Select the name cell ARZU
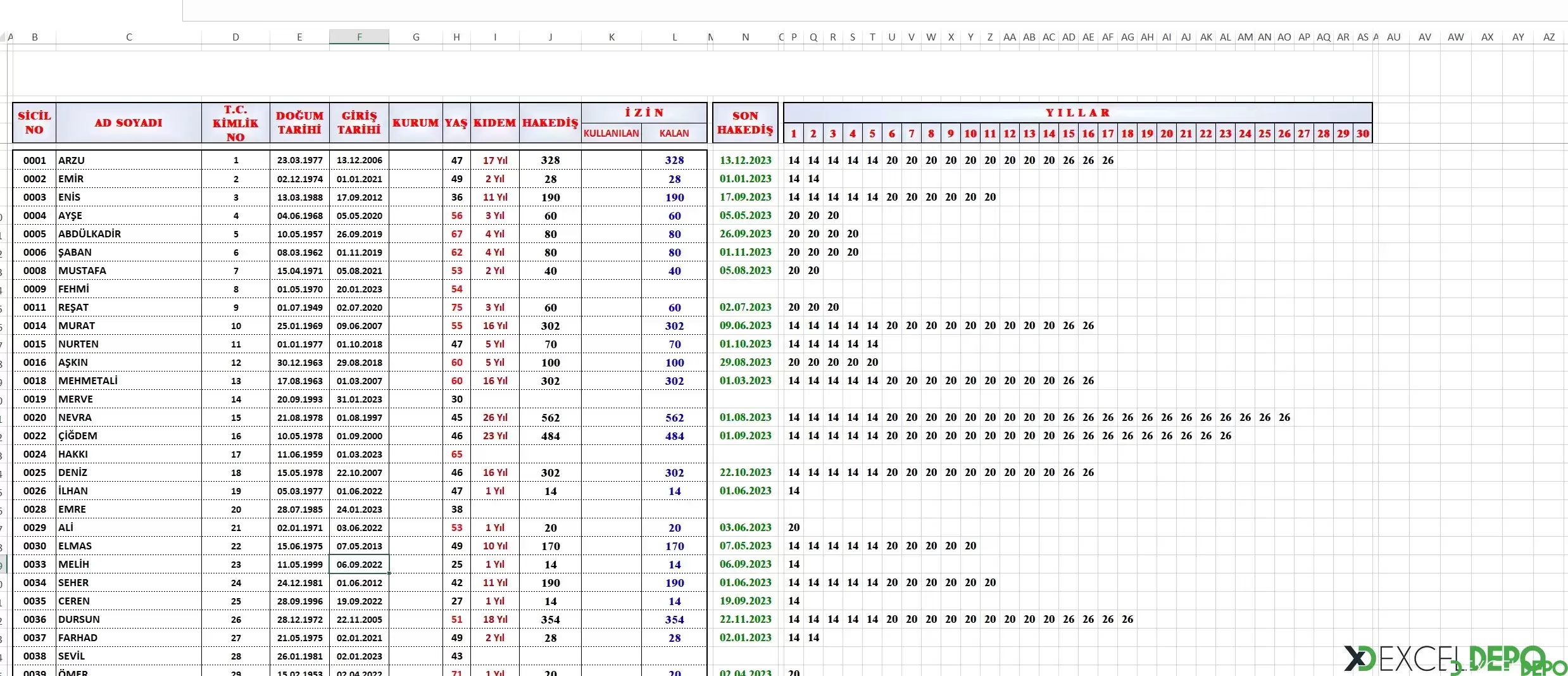1568x676 pixels. click(x=129, y=160)
